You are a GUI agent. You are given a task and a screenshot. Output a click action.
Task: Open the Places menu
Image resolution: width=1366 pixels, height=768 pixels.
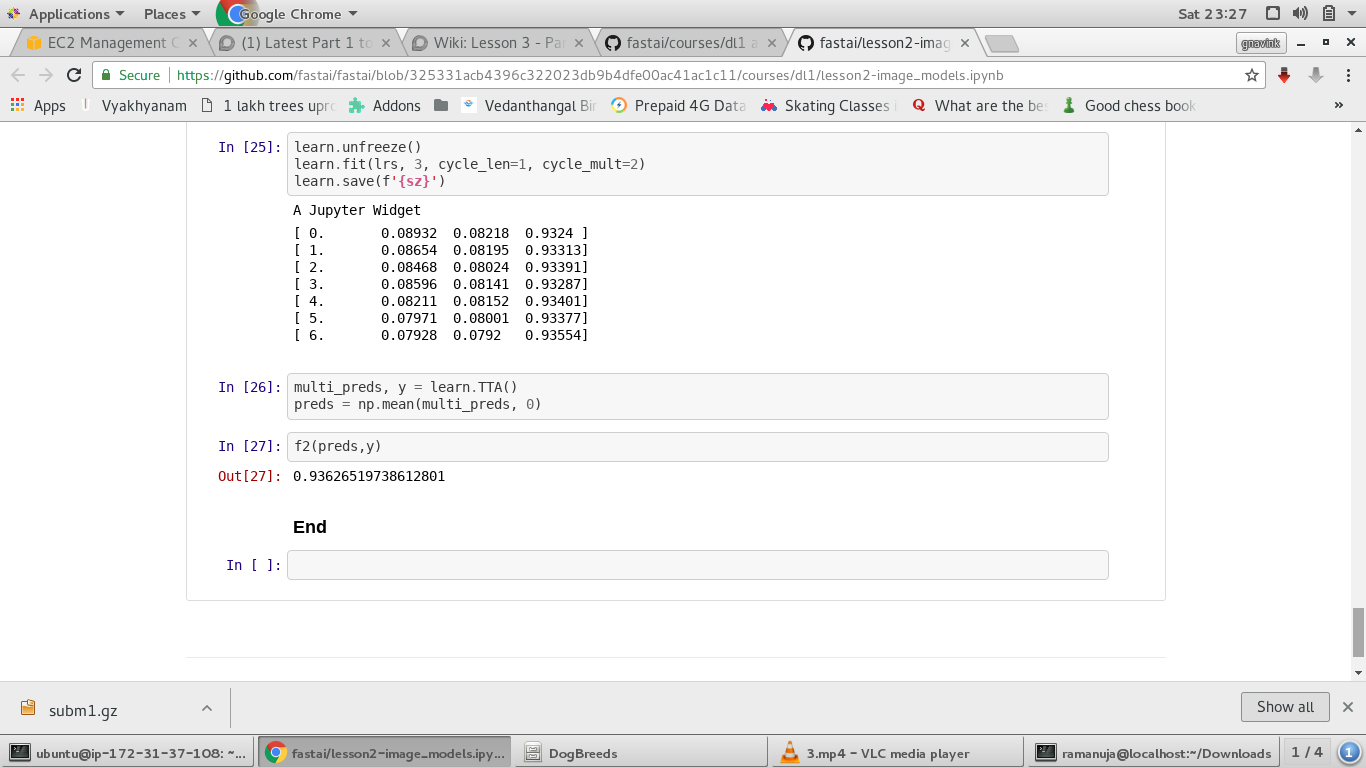pos(171,14)
